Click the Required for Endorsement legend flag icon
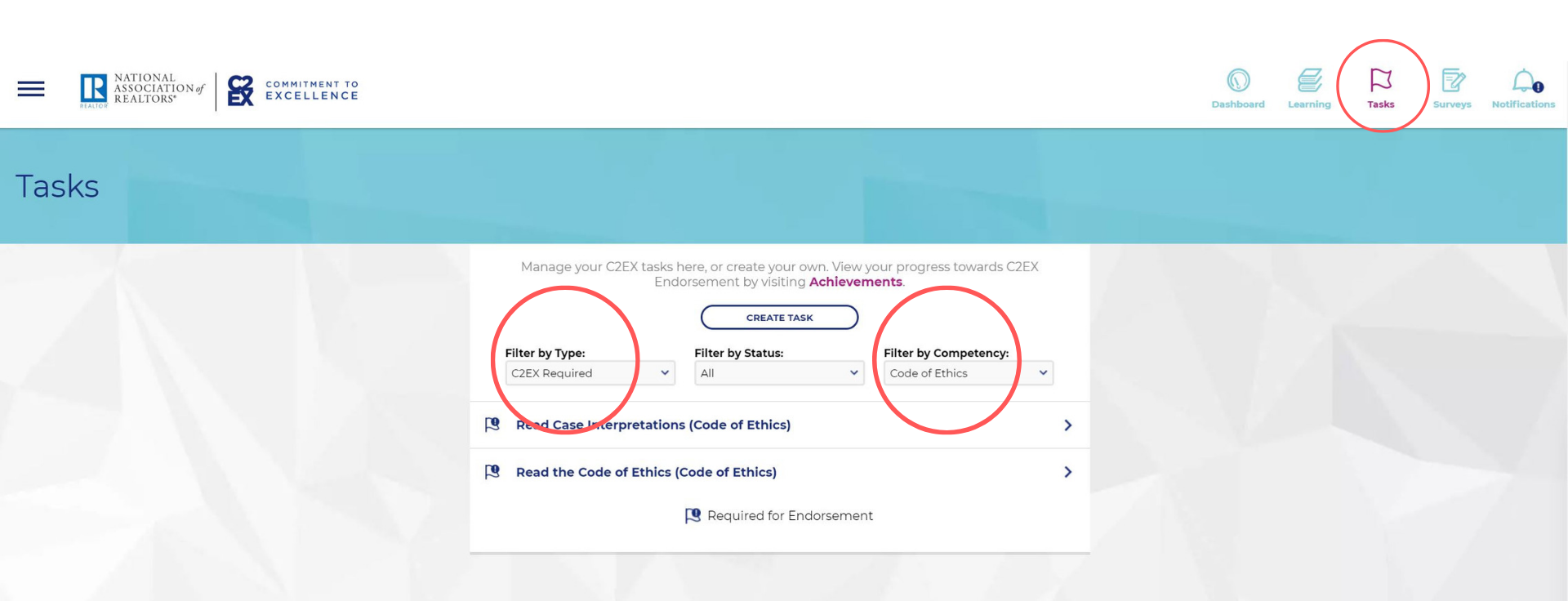Screen dimensions: 1568x601 (x=693, y=515)
